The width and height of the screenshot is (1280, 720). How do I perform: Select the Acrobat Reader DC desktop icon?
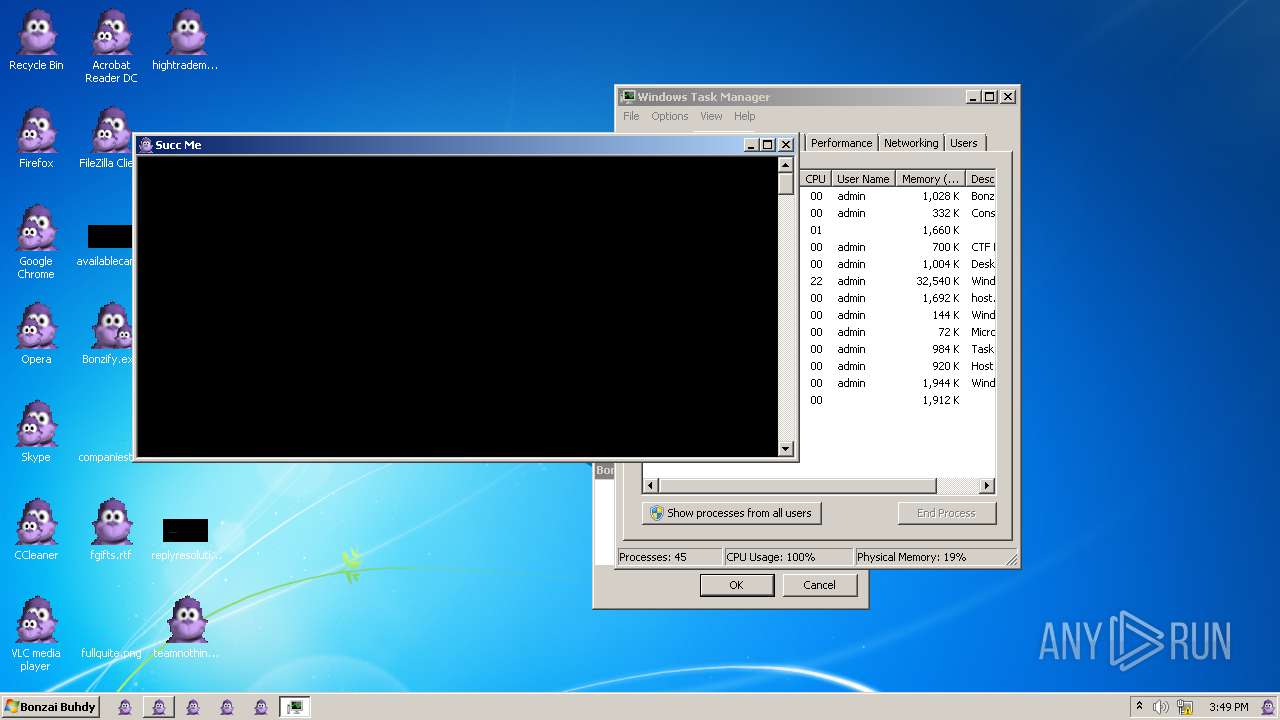click(111, 47)
